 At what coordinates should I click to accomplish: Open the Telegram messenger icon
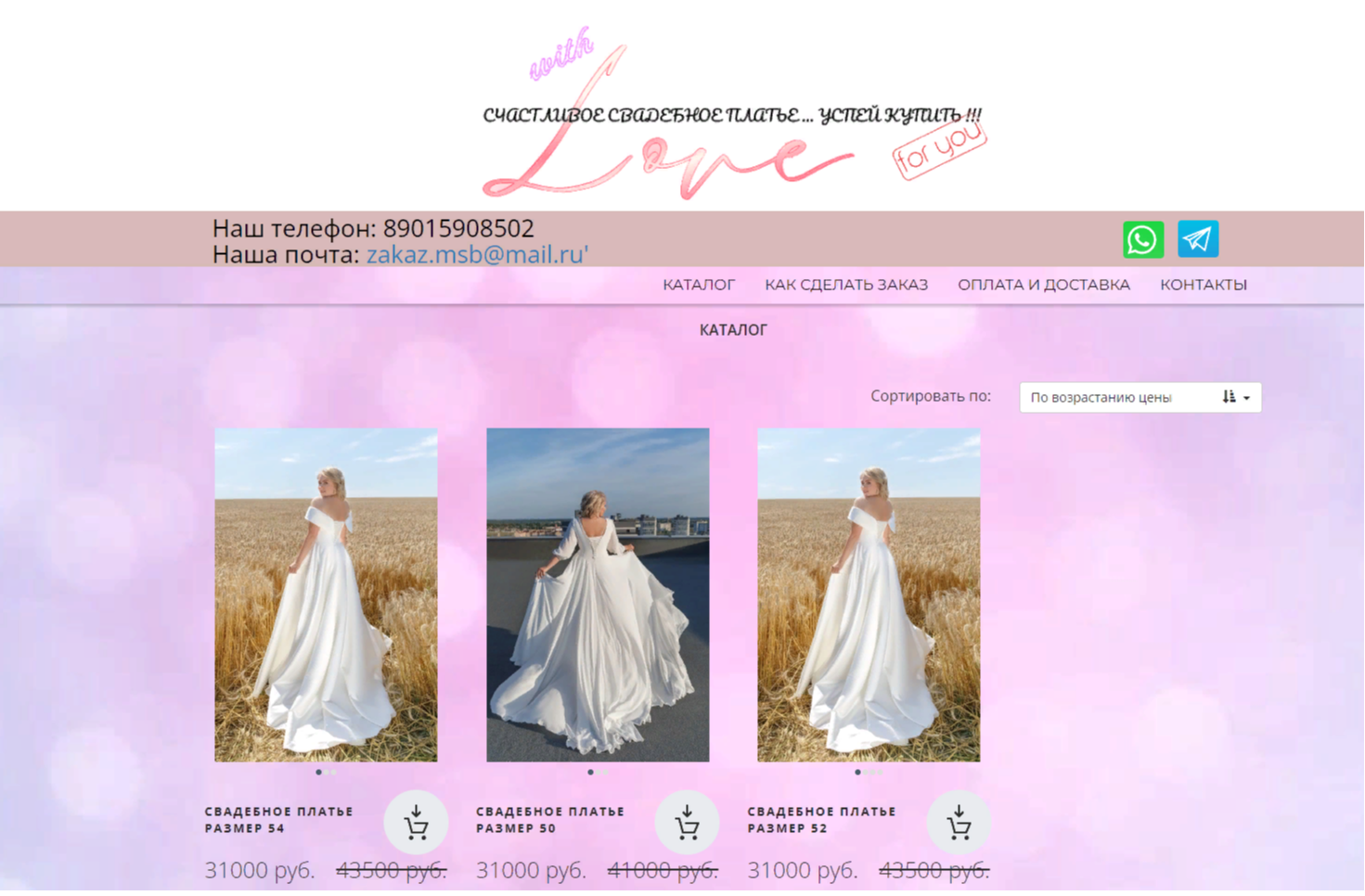click(x=1197, y=239)
